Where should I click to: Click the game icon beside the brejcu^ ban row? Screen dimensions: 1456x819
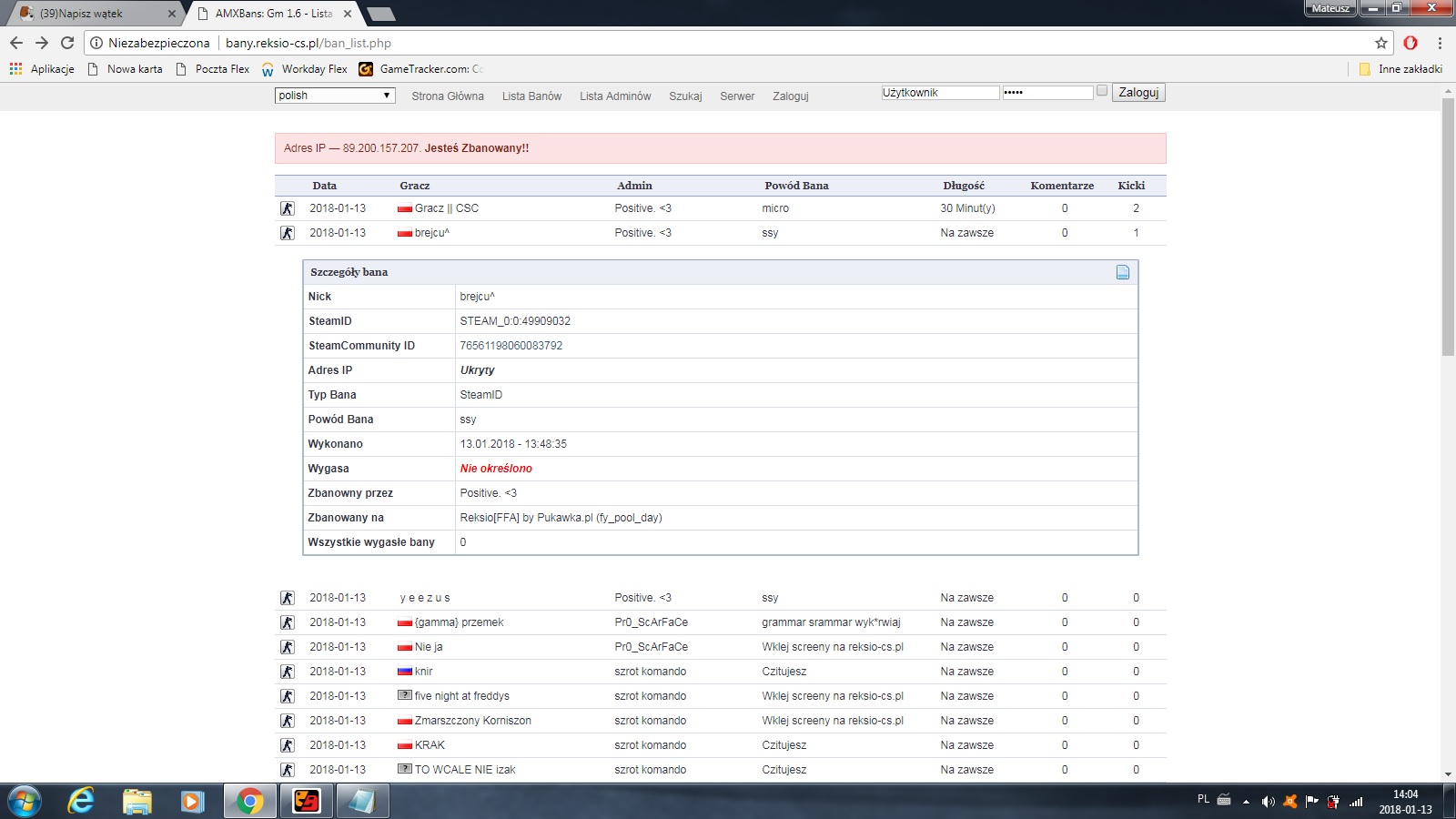(288, 233)
